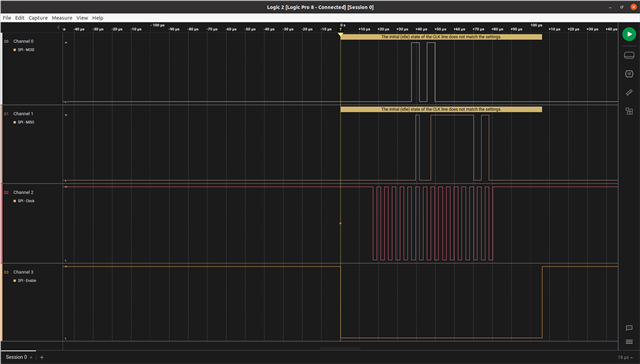The width and height of the screenshot is (640, 364).
Task: Select the Session 0 tab
Action: [x=16, y=357]
